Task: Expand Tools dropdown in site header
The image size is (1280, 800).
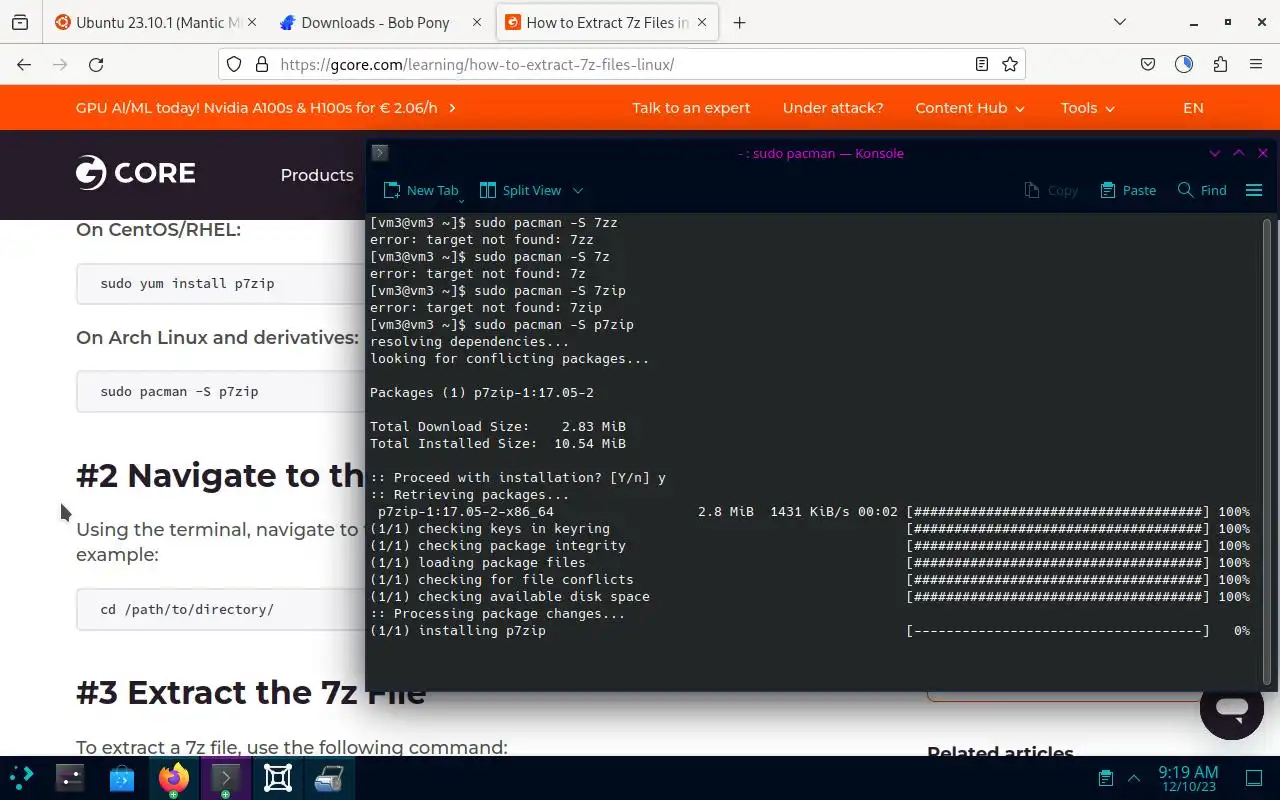Action: click(x=1088, y=108)
